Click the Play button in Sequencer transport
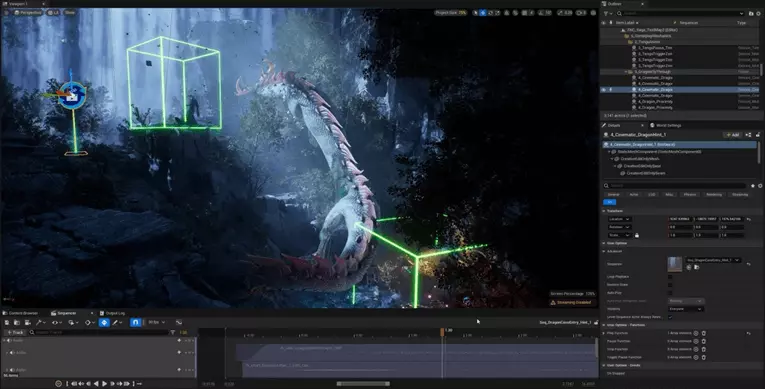 (104, 384)
